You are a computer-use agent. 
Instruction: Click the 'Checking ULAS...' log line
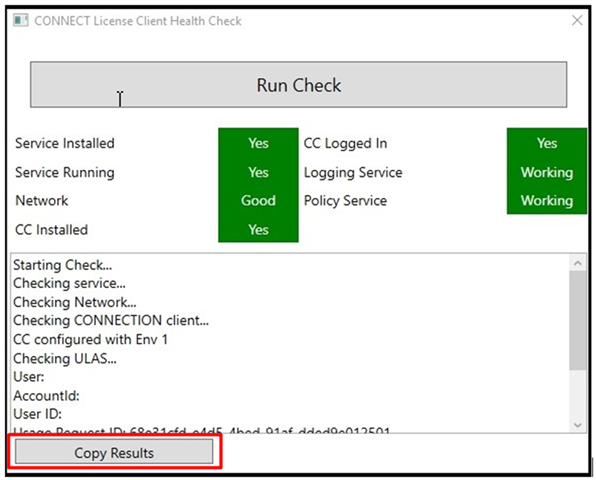click(65, 358)
